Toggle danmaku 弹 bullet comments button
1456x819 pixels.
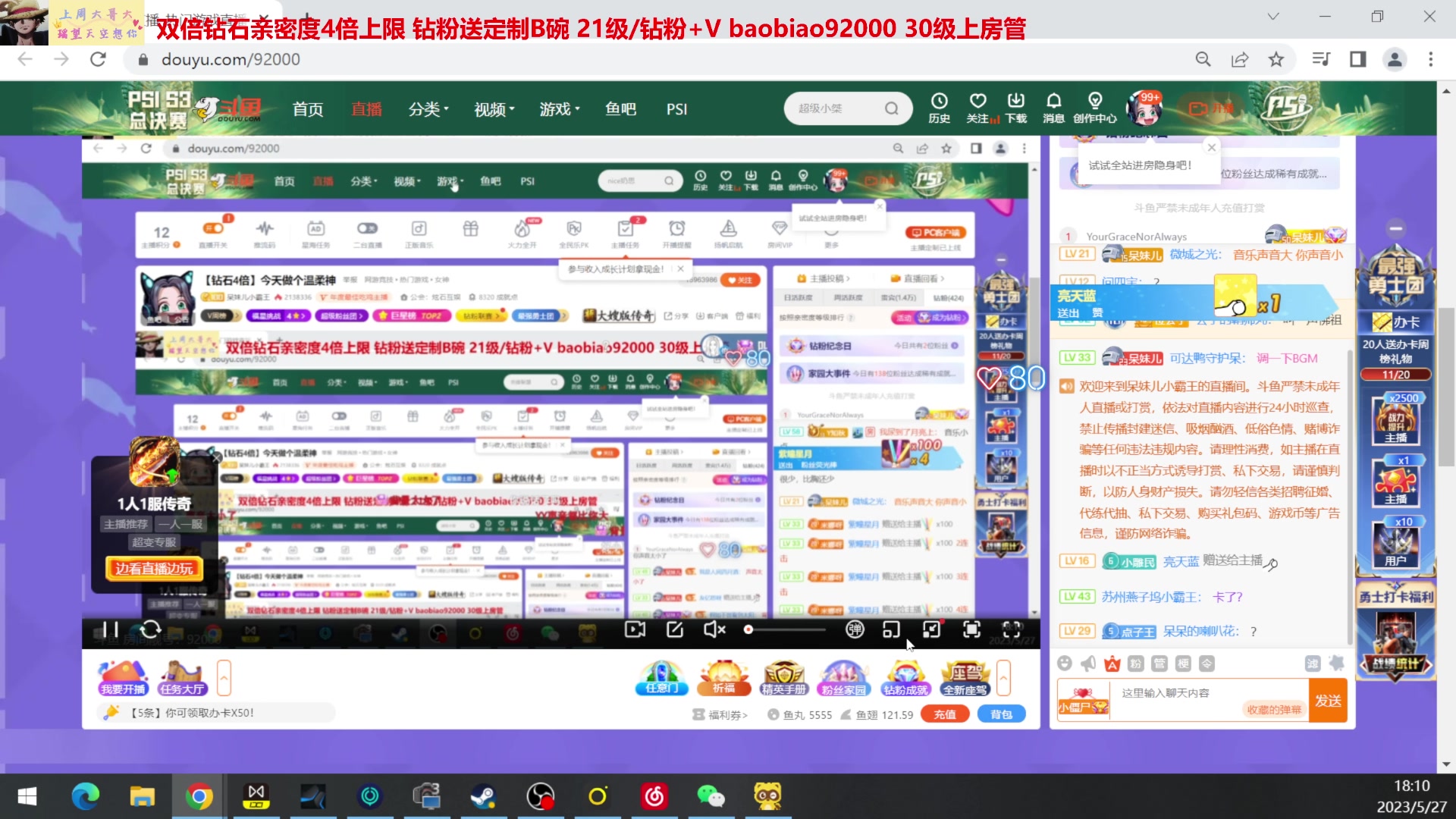point(855,629)
